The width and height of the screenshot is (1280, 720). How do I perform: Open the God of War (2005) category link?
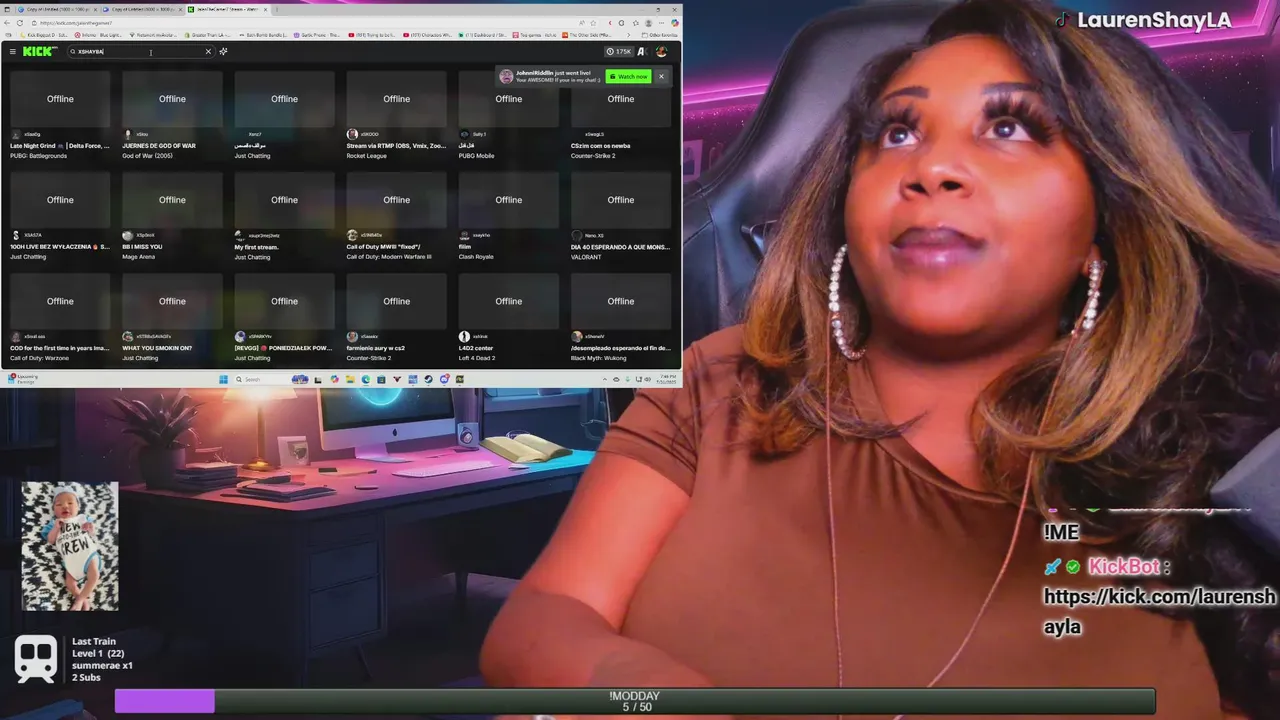tap(147, 156)
